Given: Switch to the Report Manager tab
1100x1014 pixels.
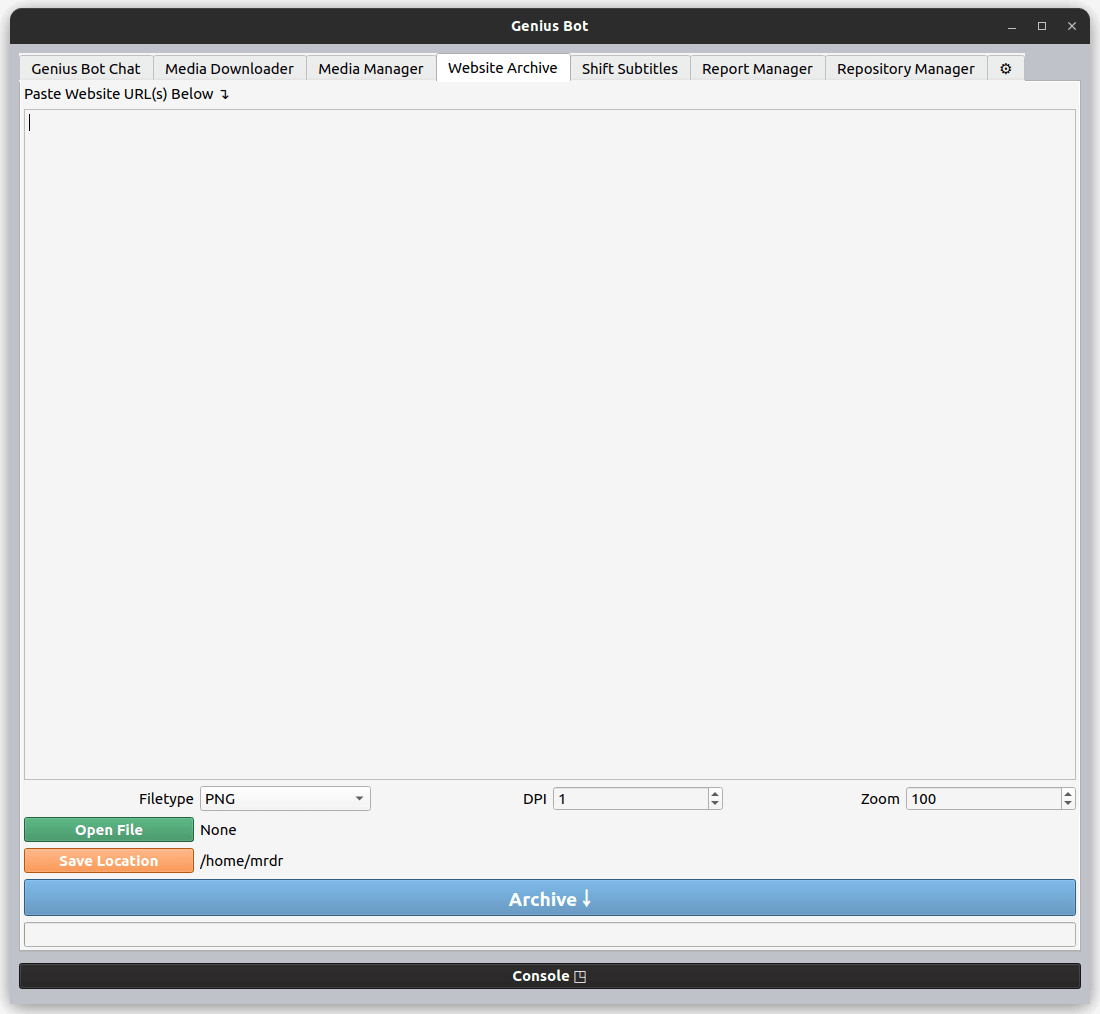Looking at the screenshot, I should click(x=757, y=68).
